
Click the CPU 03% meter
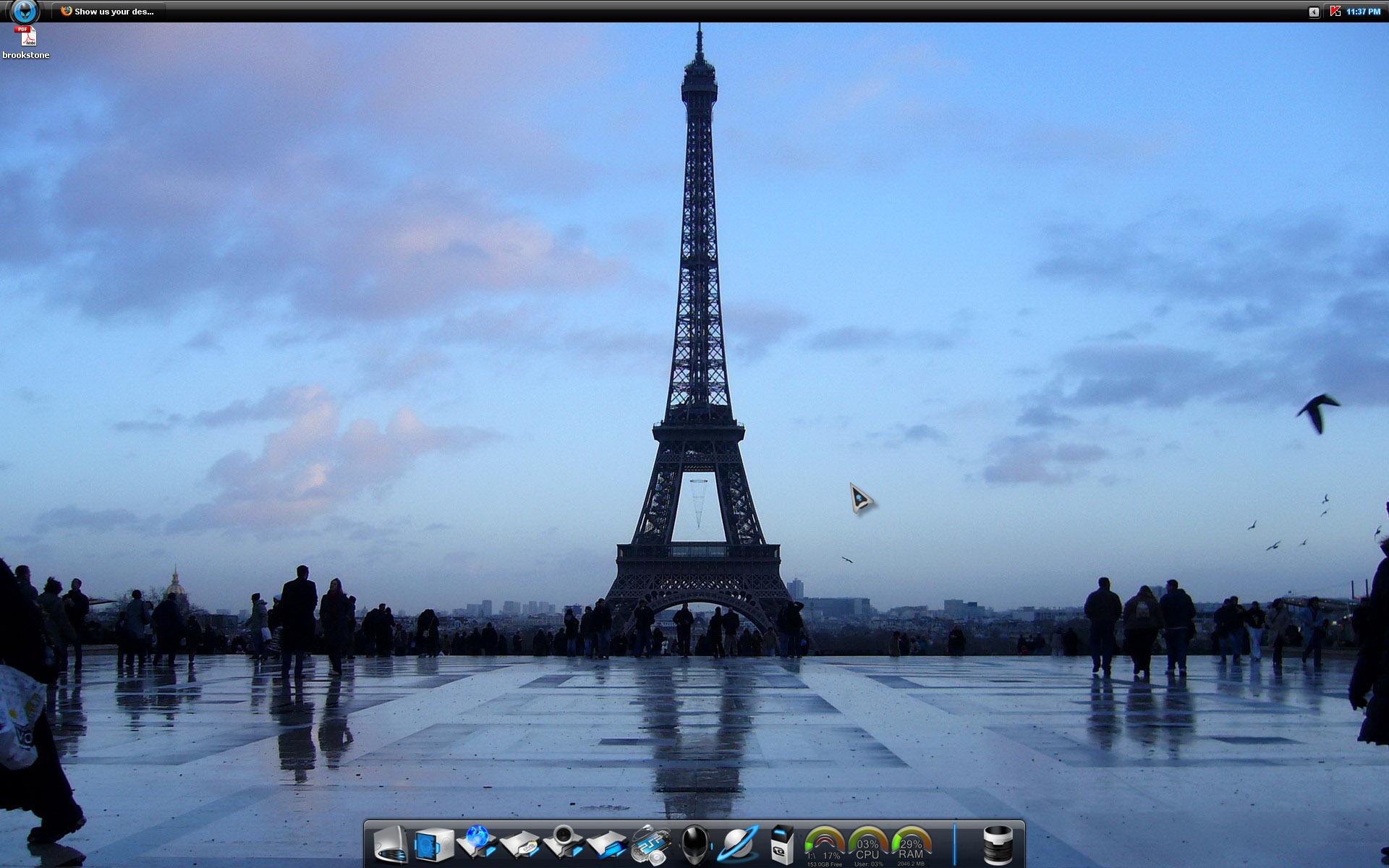coord(867,846)
